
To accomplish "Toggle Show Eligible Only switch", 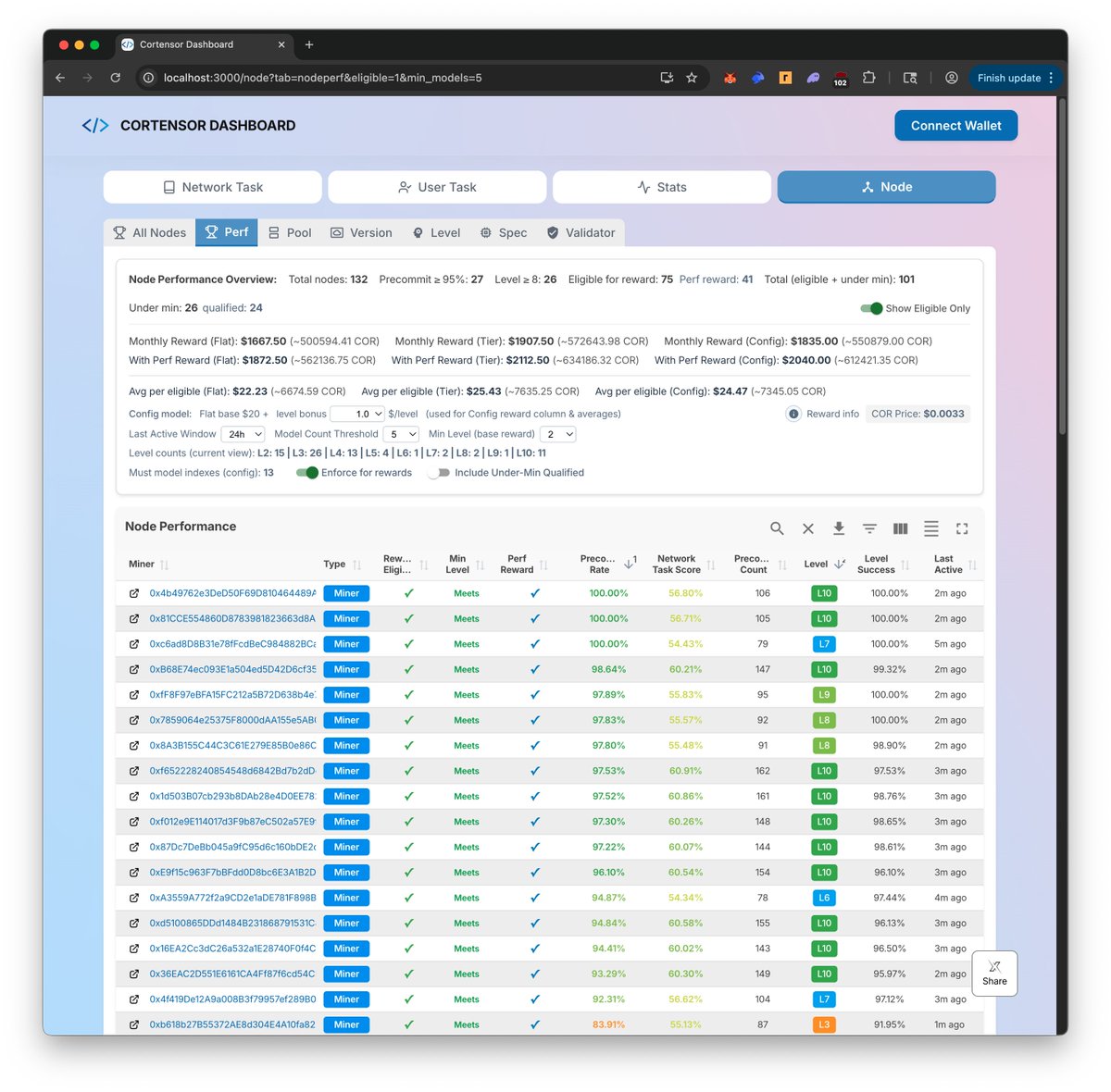I will pyautogui.click(x=871, y=308).
